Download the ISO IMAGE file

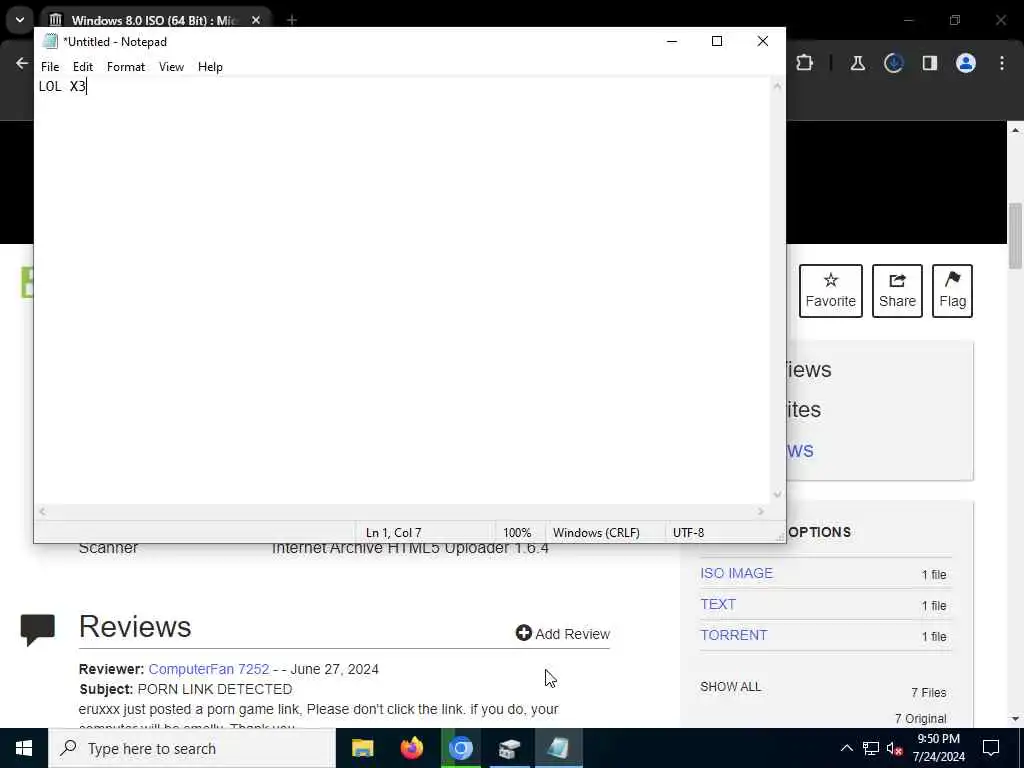[x=736, y=573]
